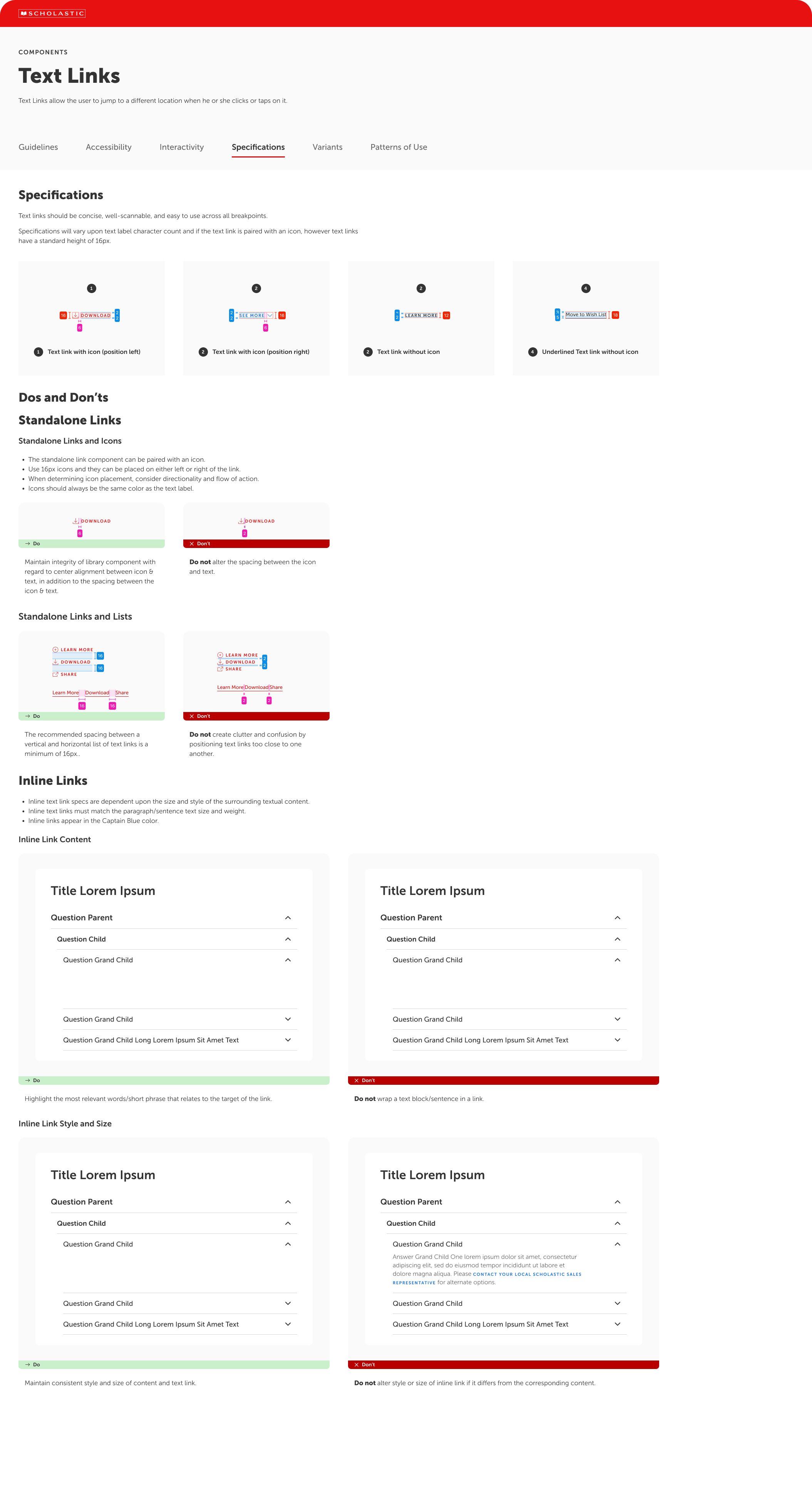Screen dimensions: 812x1508
Task: Open the Variants tab
Action: [327, 147]
